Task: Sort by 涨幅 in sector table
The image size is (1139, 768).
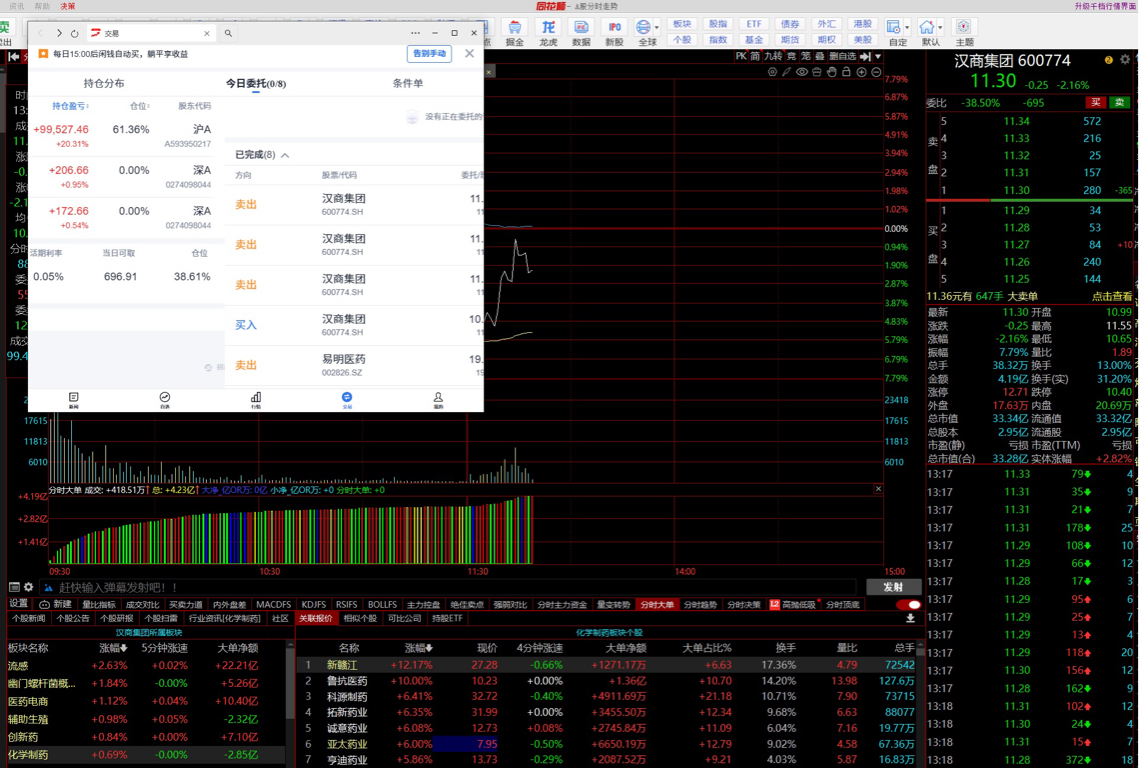Action: pos(113,647)
